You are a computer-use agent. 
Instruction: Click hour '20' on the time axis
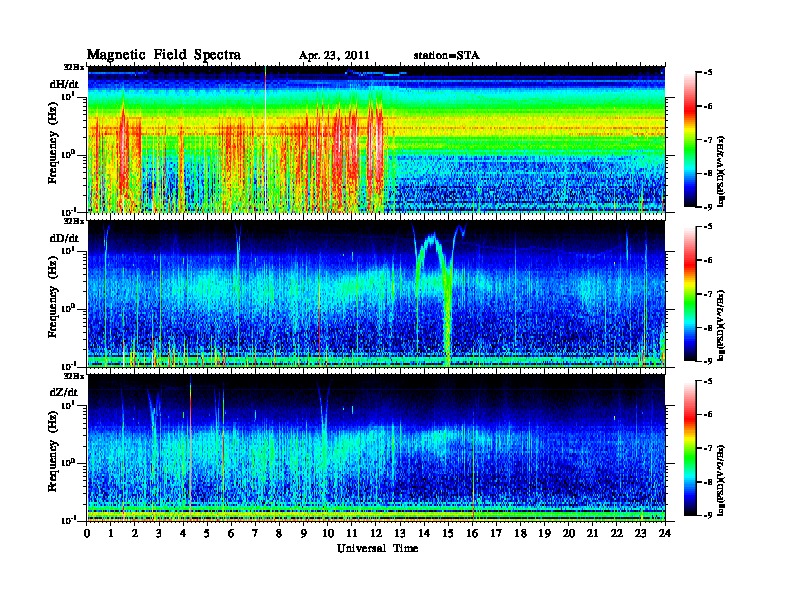coord(569,533)
